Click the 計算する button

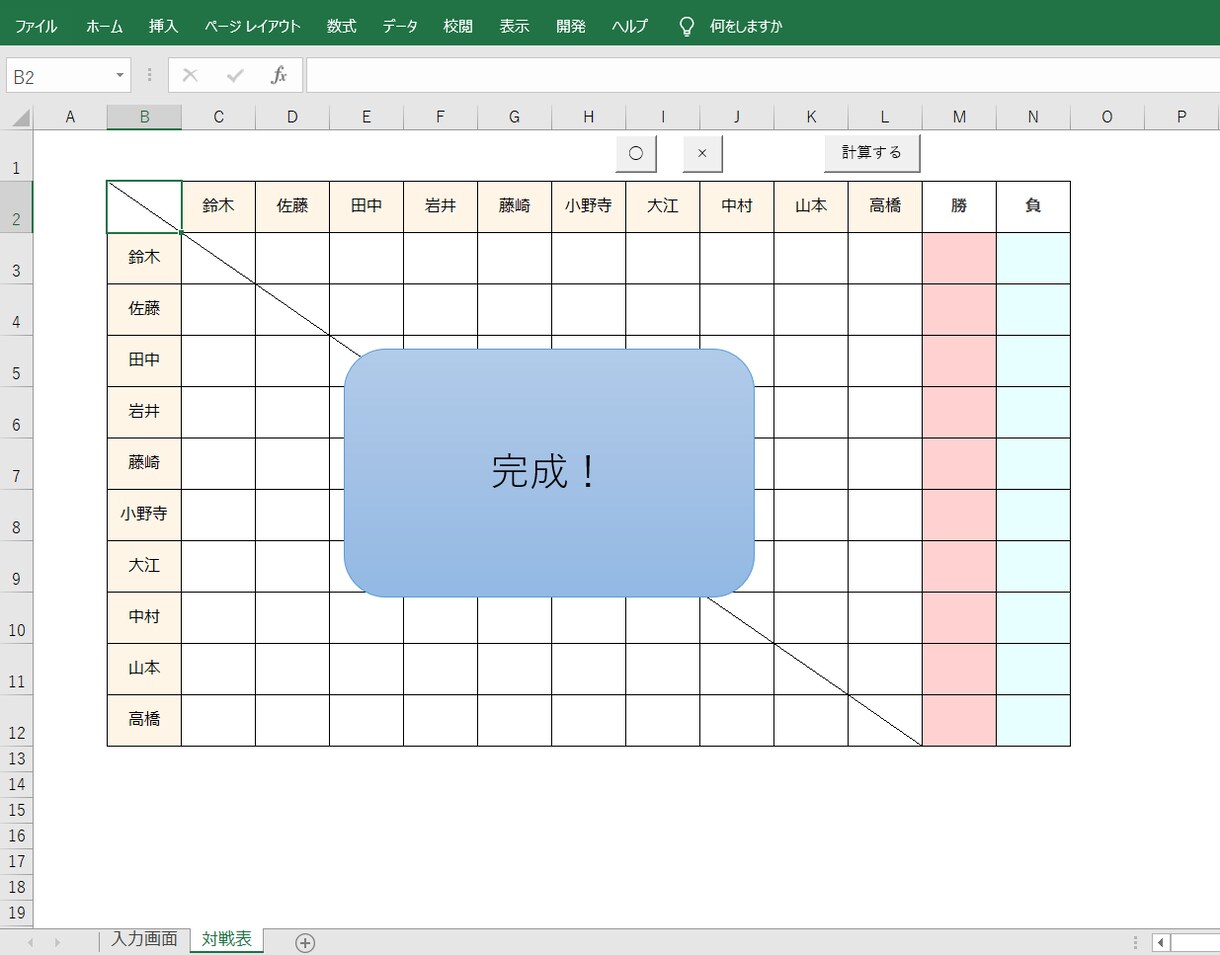pyautogui.click(x=872, y=153)
